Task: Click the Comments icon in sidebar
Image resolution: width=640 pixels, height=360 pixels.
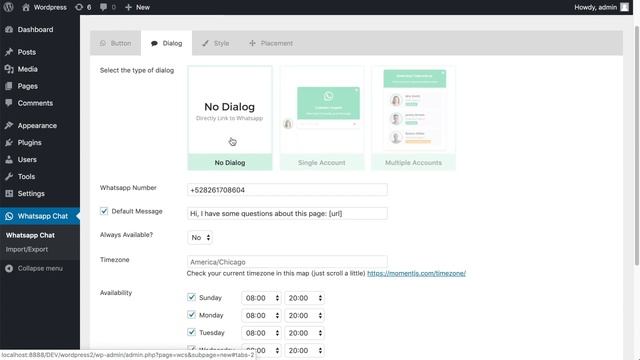Action: tap(9, 103)
